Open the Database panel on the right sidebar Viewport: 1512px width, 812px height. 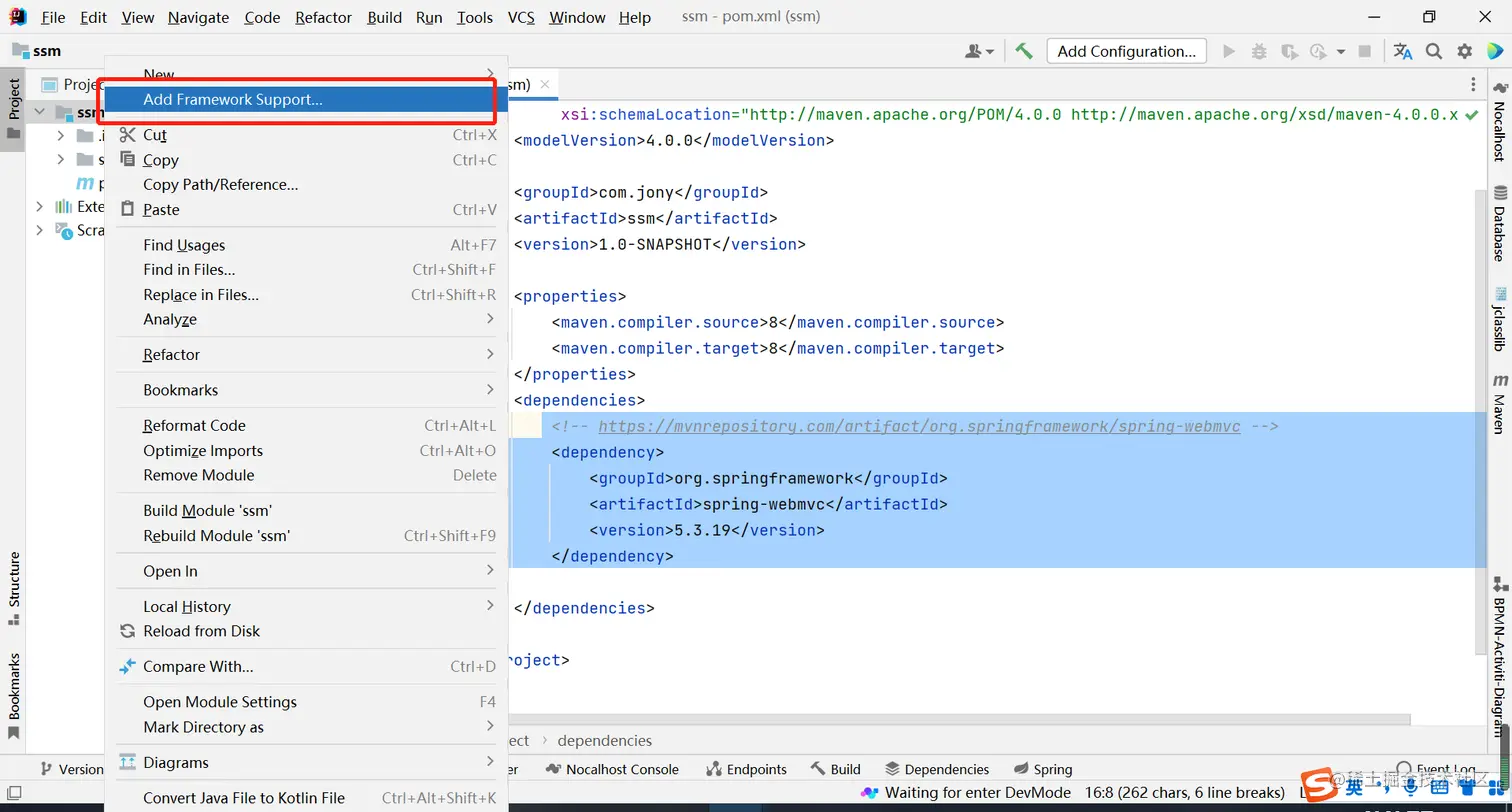(x=1499, y=224)
